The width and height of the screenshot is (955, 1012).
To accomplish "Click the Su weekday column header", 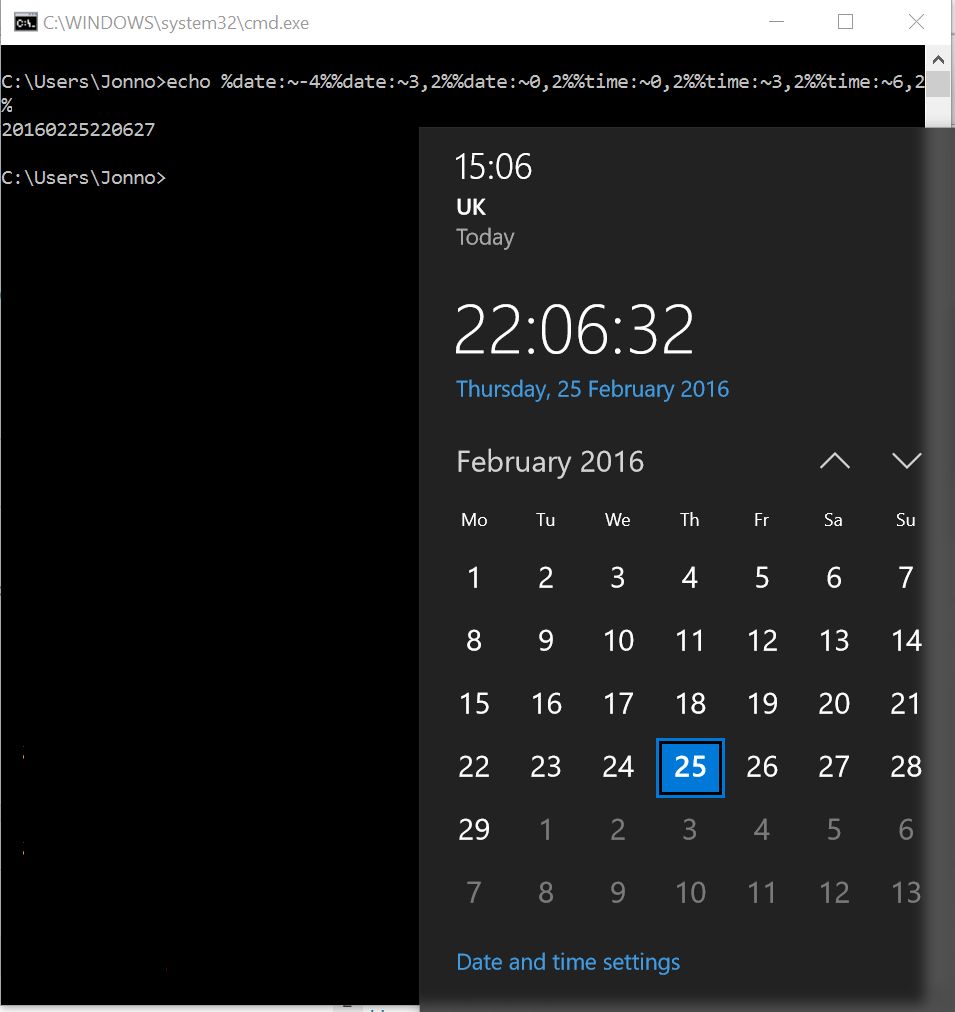I will 905,520.
